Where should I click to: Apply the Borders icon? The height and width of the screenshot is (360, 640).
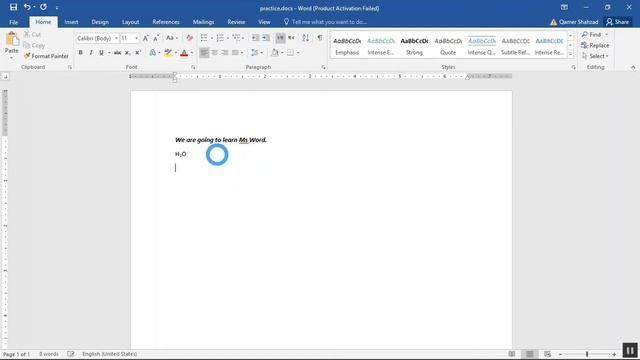(290, 53)
